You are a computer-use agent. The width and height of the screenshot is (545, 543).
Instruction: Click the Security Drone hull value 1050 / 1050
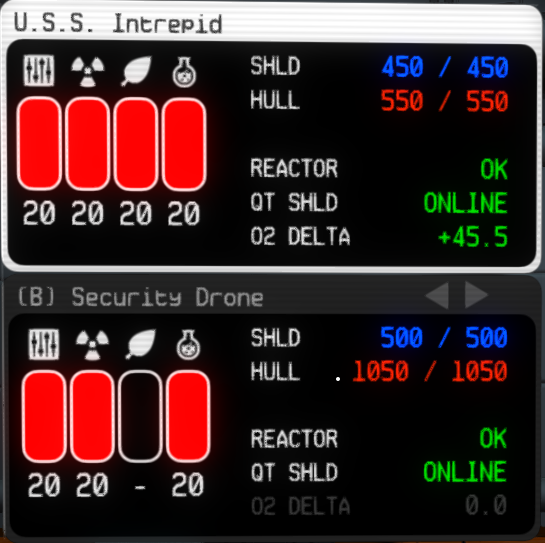[x=430, y=371]
